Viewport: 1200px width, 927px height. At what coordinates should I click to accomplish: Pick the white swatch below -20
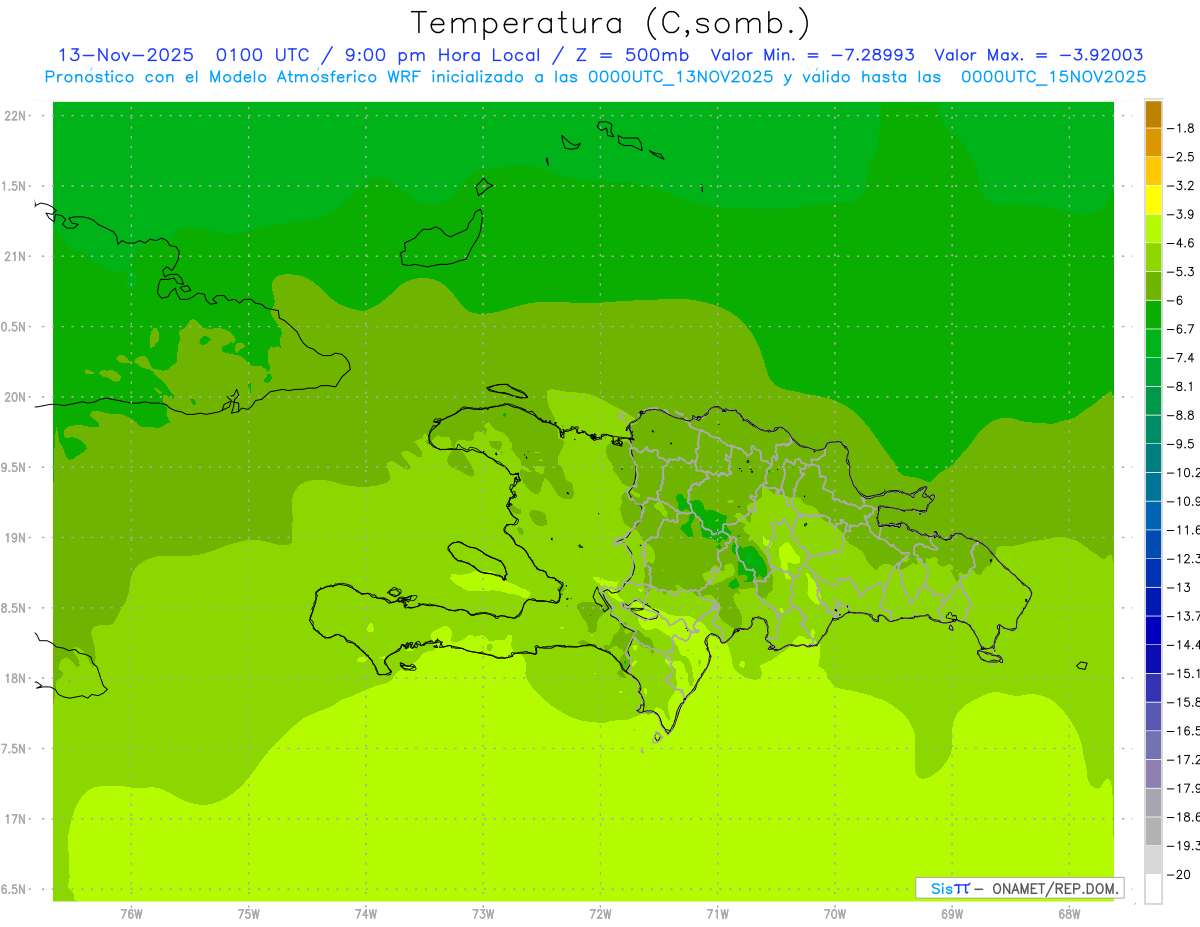[x=1153, y=889]
